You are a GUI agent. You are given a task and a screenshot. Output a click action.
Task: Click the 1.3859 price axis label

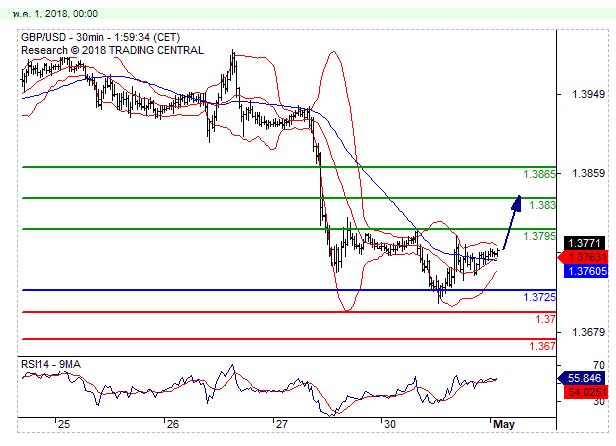(588, 173)
